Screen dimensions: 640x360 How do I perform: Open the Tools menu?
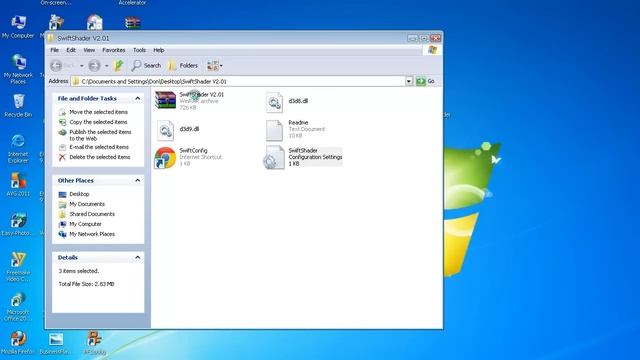coord(139,50)
